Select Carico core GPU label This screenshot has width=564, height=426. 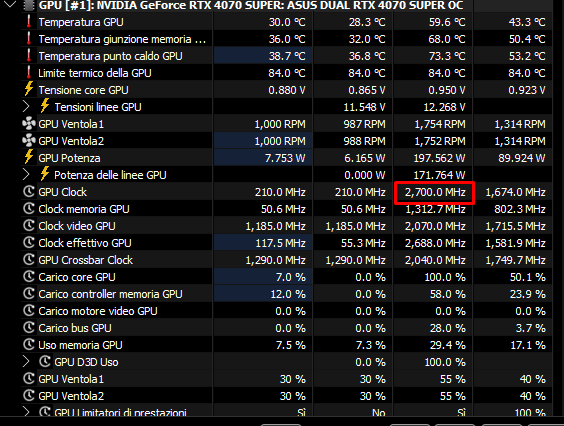77,277
